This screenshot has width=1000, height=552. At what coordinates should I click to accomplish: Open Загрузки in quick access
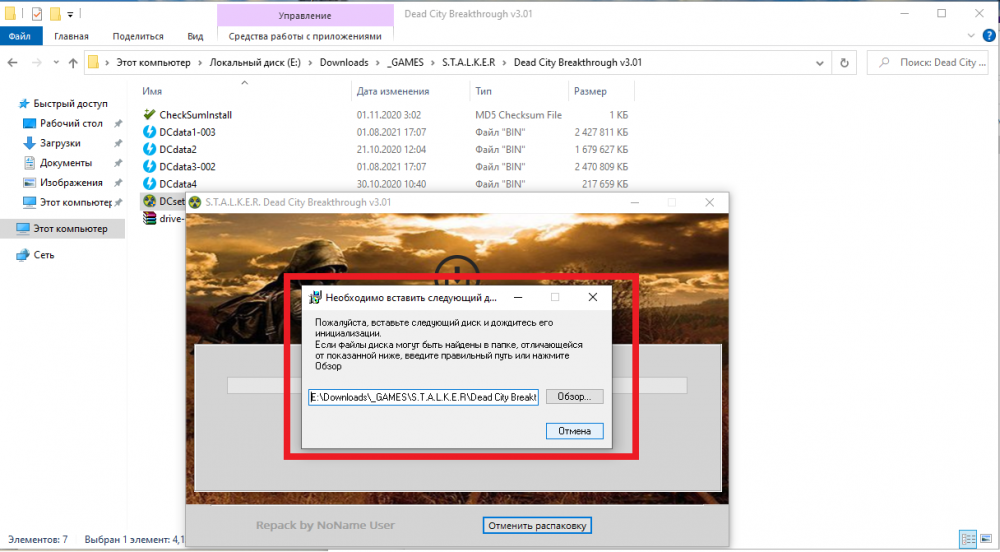[x=60, y=143]
